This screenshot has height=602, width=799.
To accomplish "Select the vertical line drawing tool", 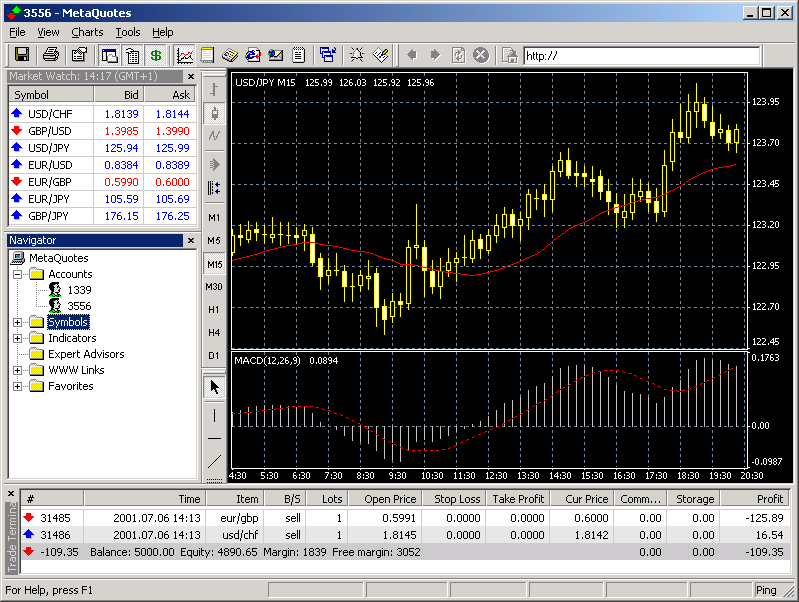I will [x=214, y=413].
